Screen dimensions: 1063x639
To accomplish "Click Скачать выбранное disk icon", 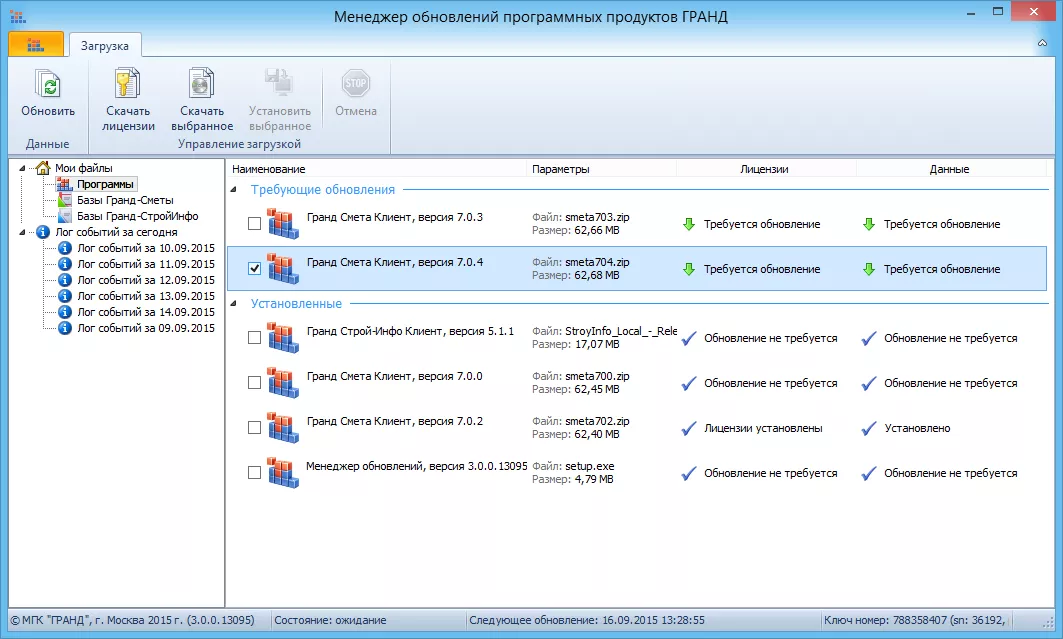I will [x=201, y=84].
